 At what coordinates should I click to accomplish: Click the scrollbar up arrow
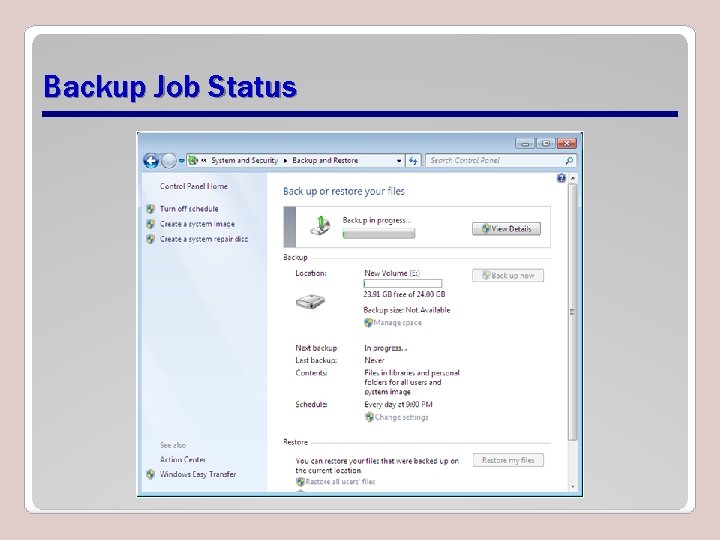click(573, 178)
